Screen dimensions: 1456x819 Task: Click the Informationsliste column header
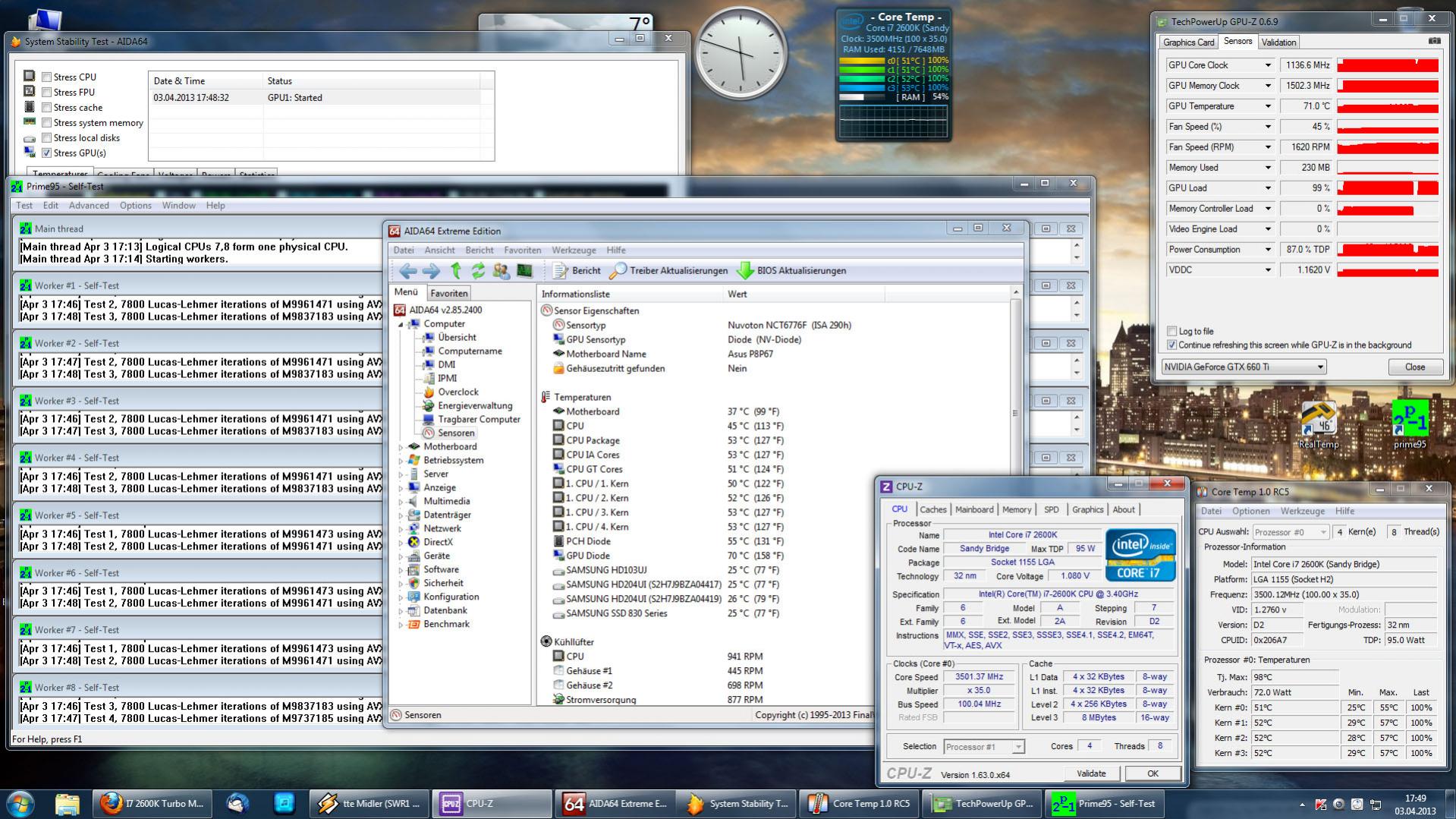point(631,294)
